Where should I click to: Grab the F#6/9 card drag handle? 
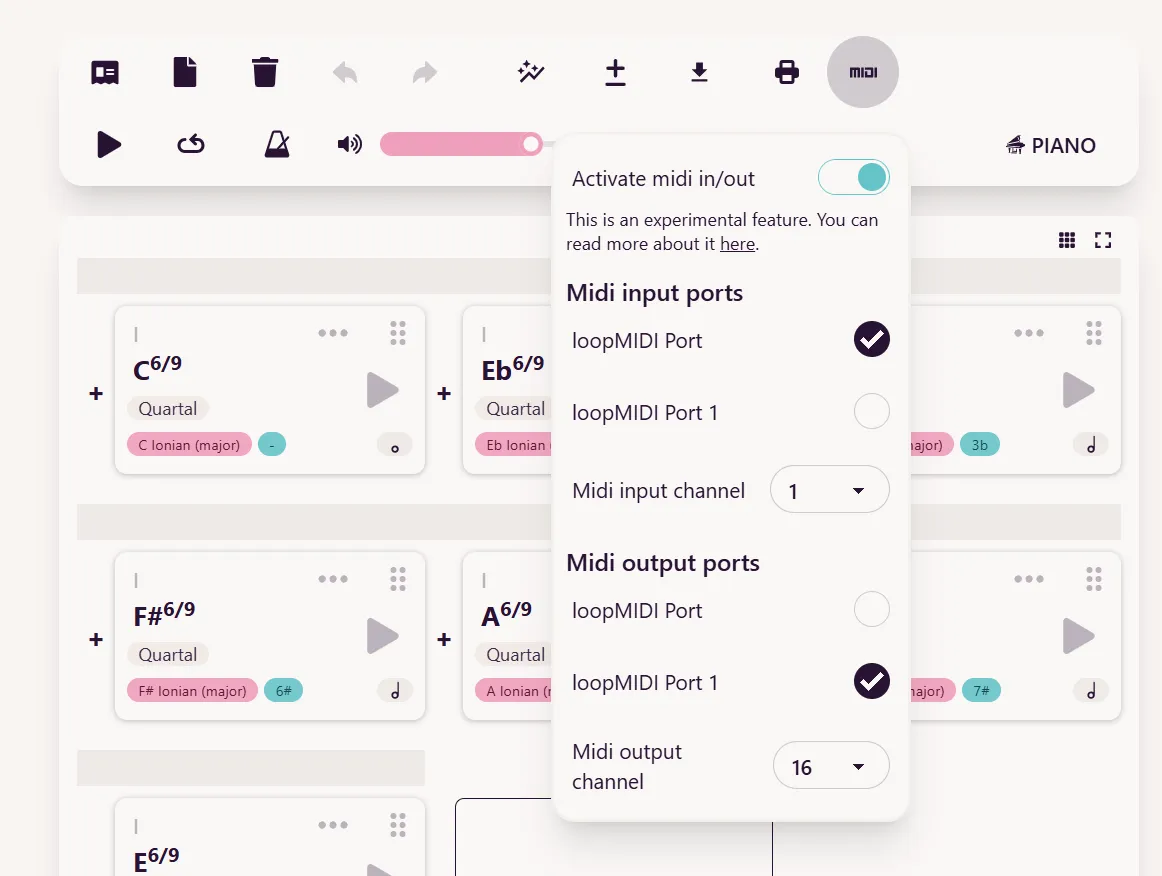tap(398, 579)
